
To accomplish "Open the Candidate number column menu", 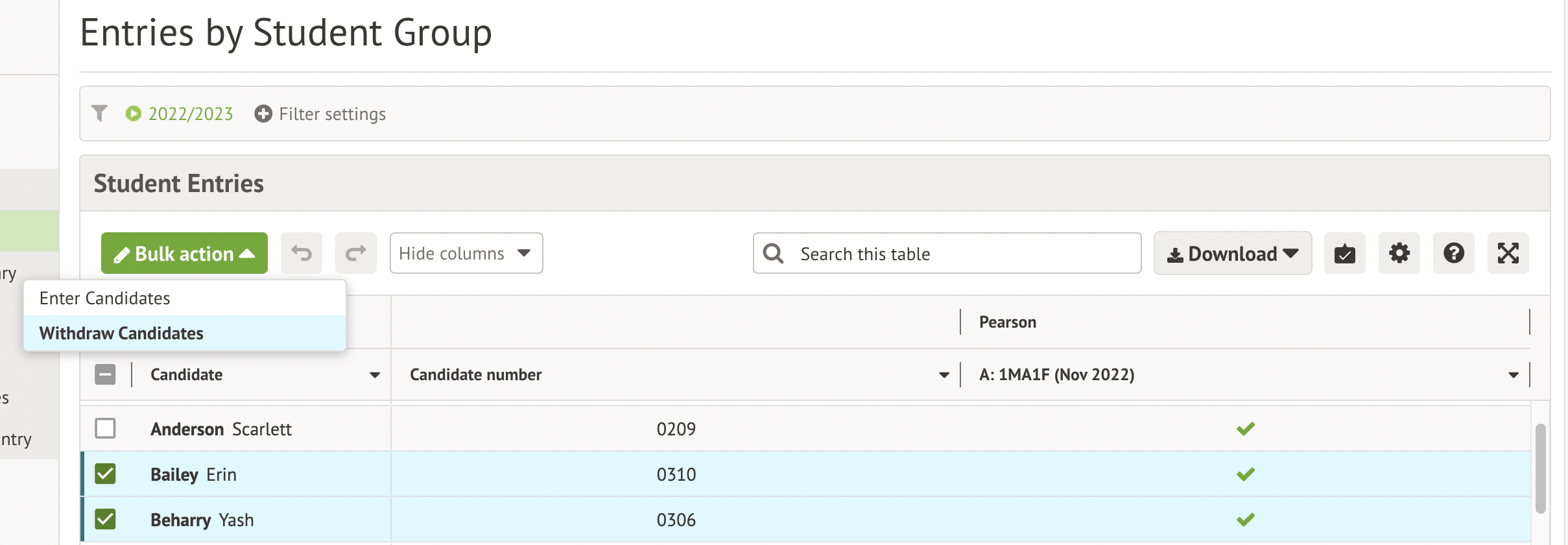I will coord(944,375).
